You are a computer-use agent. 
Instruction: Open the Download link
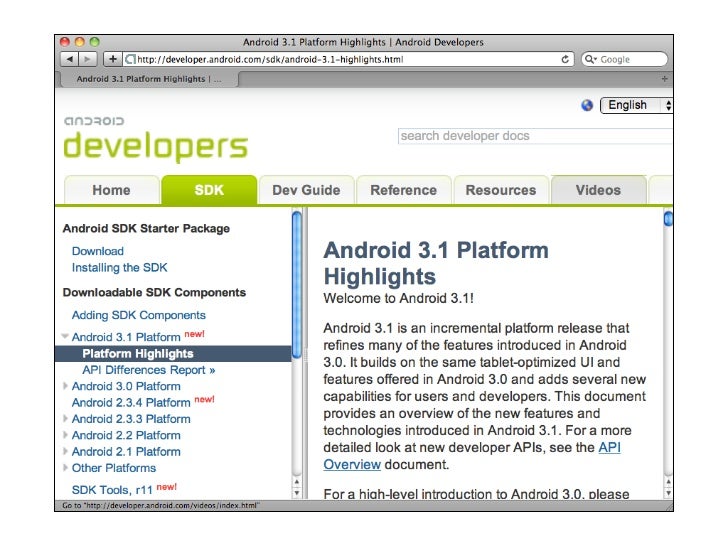[98, 251]
